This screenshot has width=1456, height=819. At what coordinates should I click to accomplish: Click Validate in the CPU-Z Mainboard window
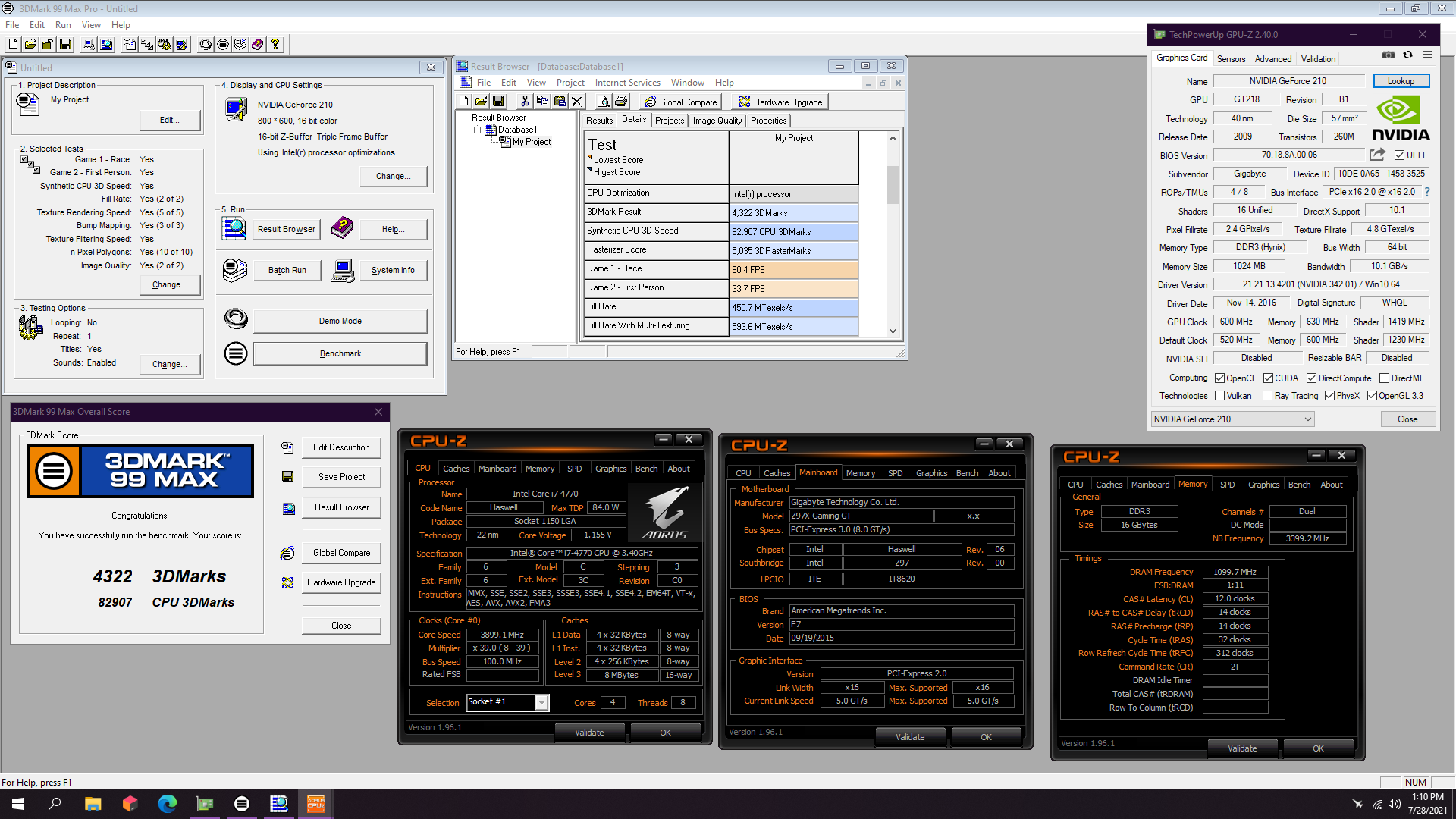910,737
